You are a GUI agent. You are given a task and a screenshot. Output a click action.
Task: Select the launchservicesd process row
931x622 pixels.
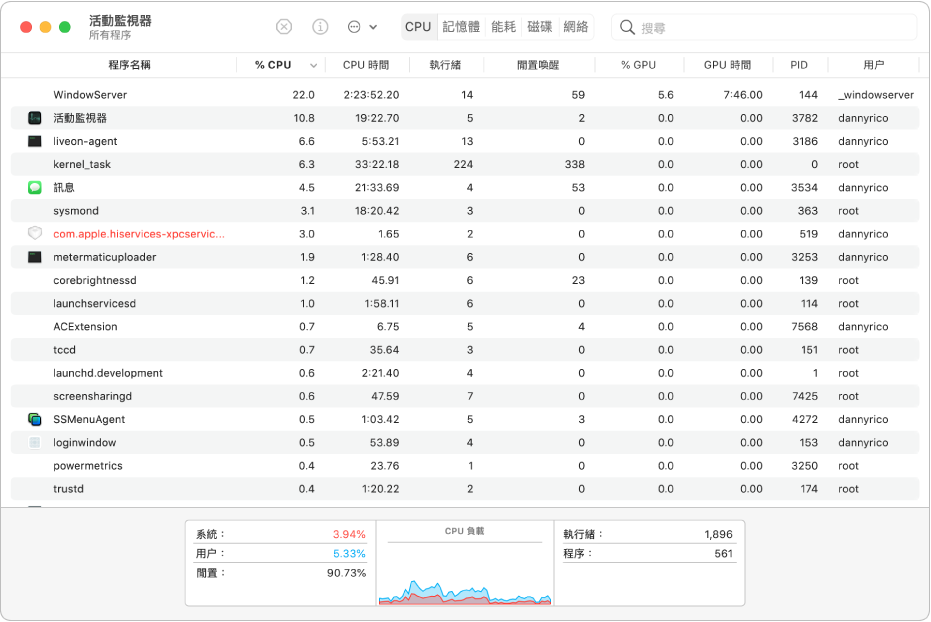tap(465, 303)
